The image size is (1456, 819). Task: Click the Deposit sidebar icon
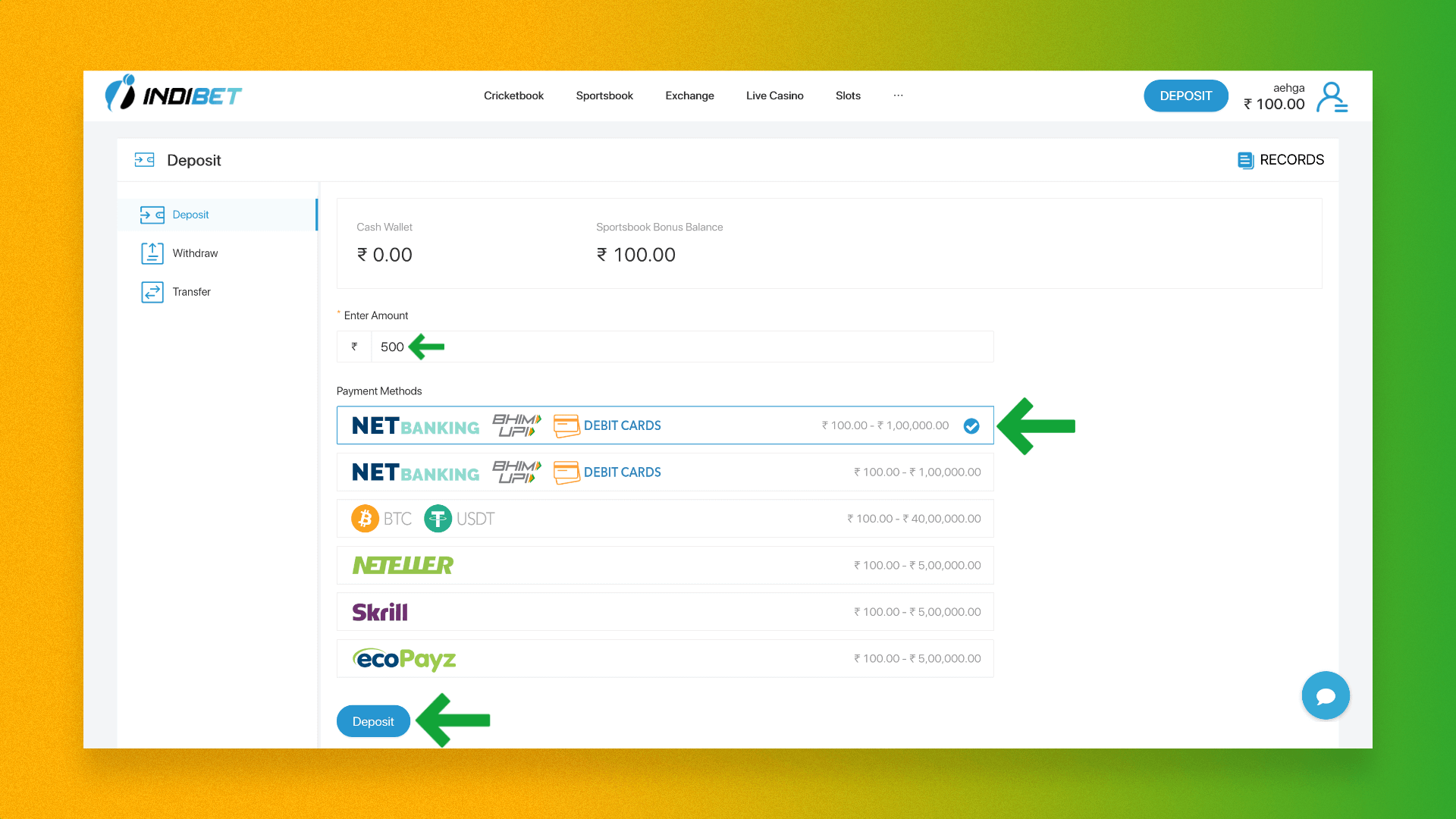click(152, 215)
